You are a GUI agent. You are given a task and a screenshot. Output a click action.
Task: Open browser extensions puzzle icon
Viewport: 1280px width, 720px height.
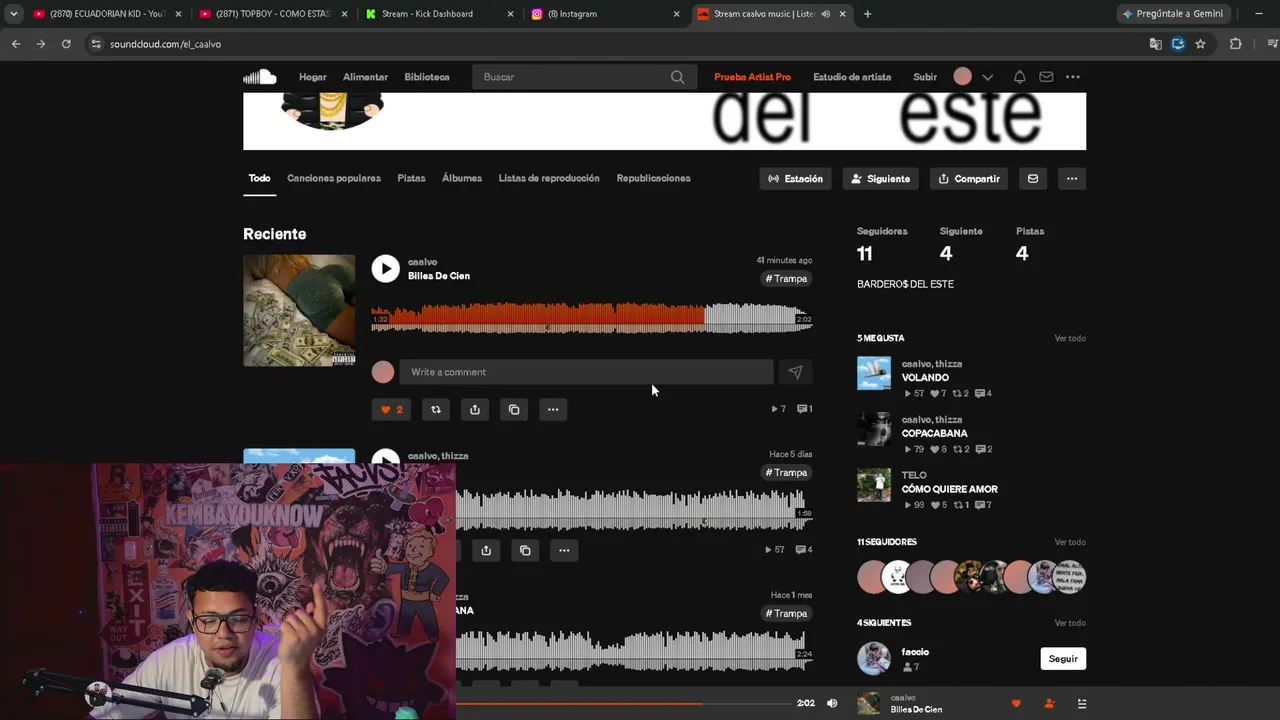pyautogui.click(x=1235, y=44)
